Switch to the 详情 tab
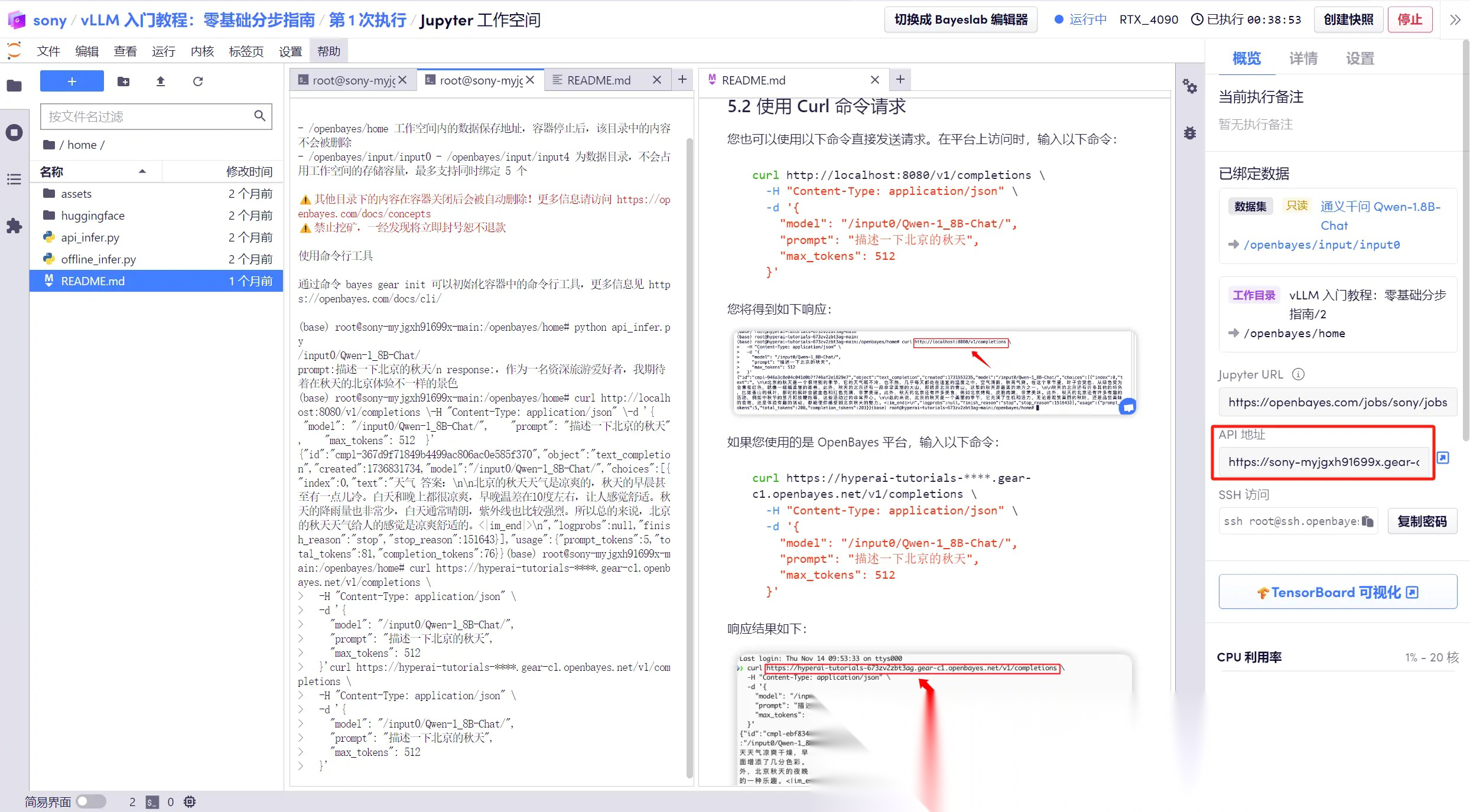 (x=1303, y=58)
